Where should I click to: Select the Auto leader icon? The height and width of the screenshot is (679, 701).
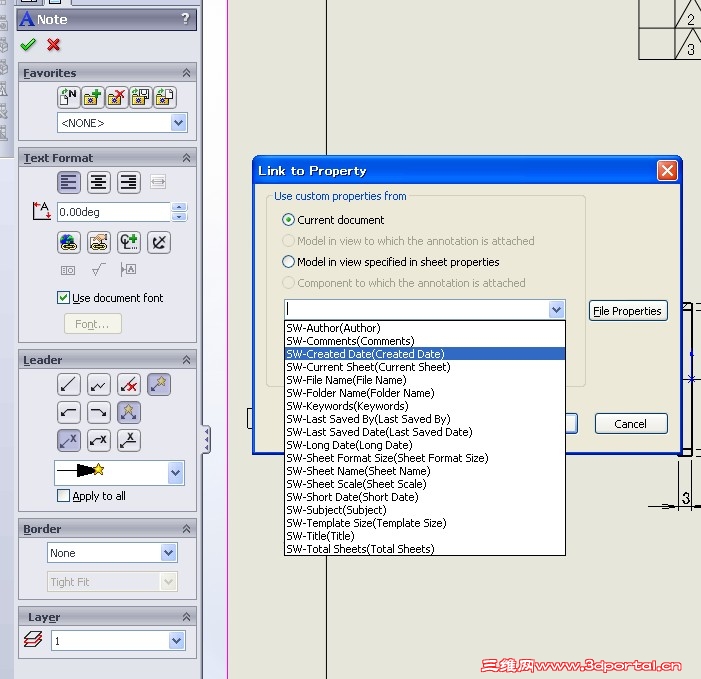pyautogui.click(x=159, y=384)
